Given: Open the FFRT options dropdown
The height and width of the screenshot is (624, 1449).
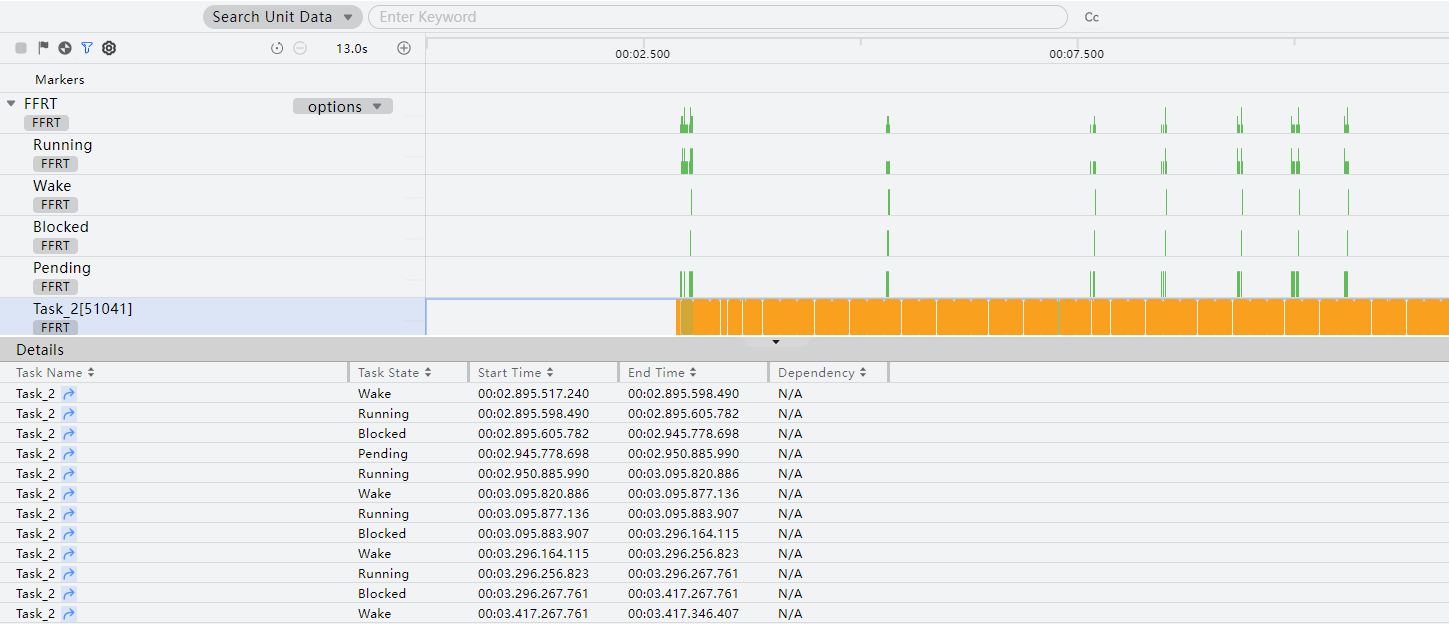Looking at the screenshot, I should tap(343, 106).
